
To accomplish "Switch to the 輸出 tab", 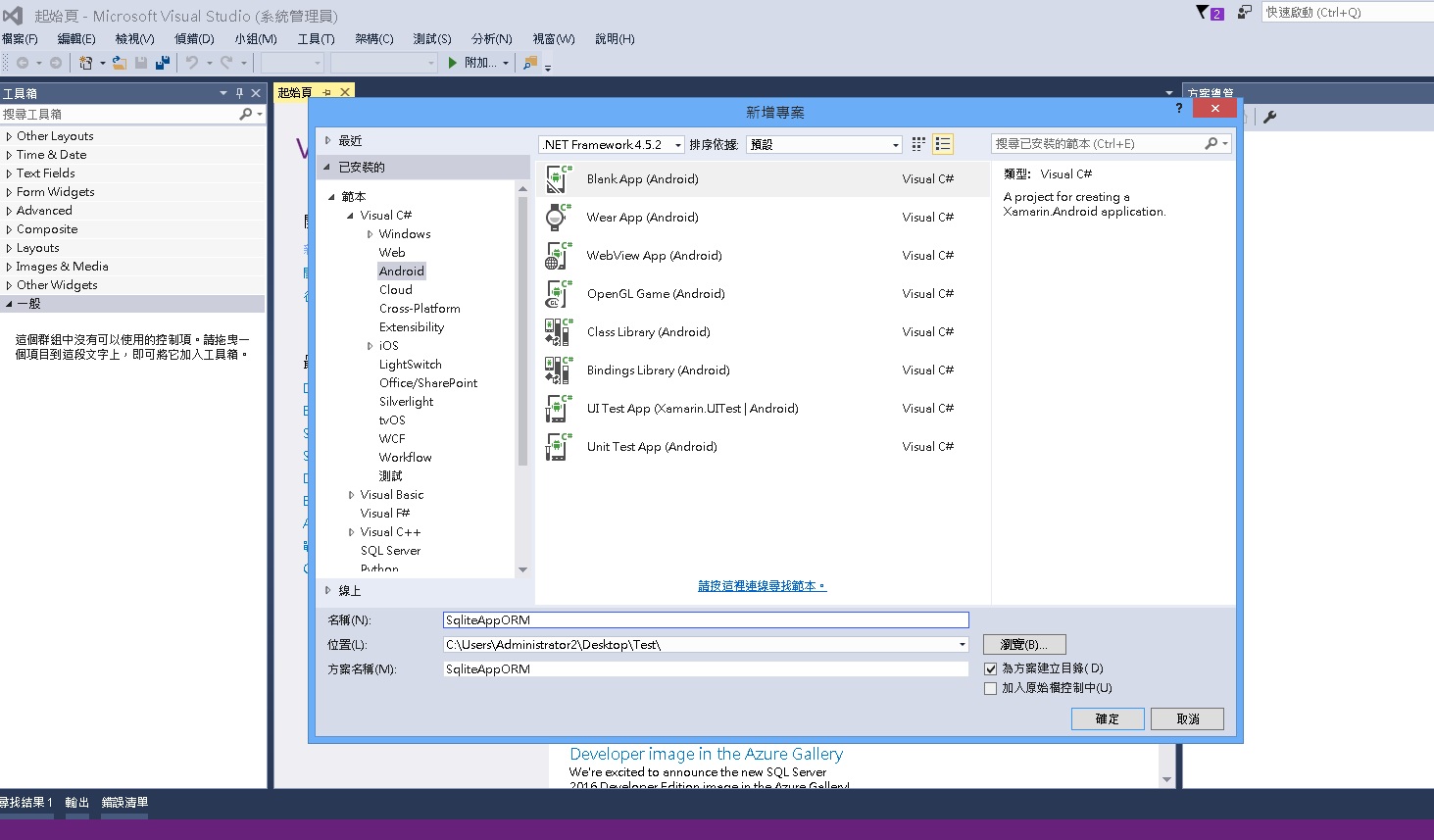I will pyautogui.click(x=77, y=803).
